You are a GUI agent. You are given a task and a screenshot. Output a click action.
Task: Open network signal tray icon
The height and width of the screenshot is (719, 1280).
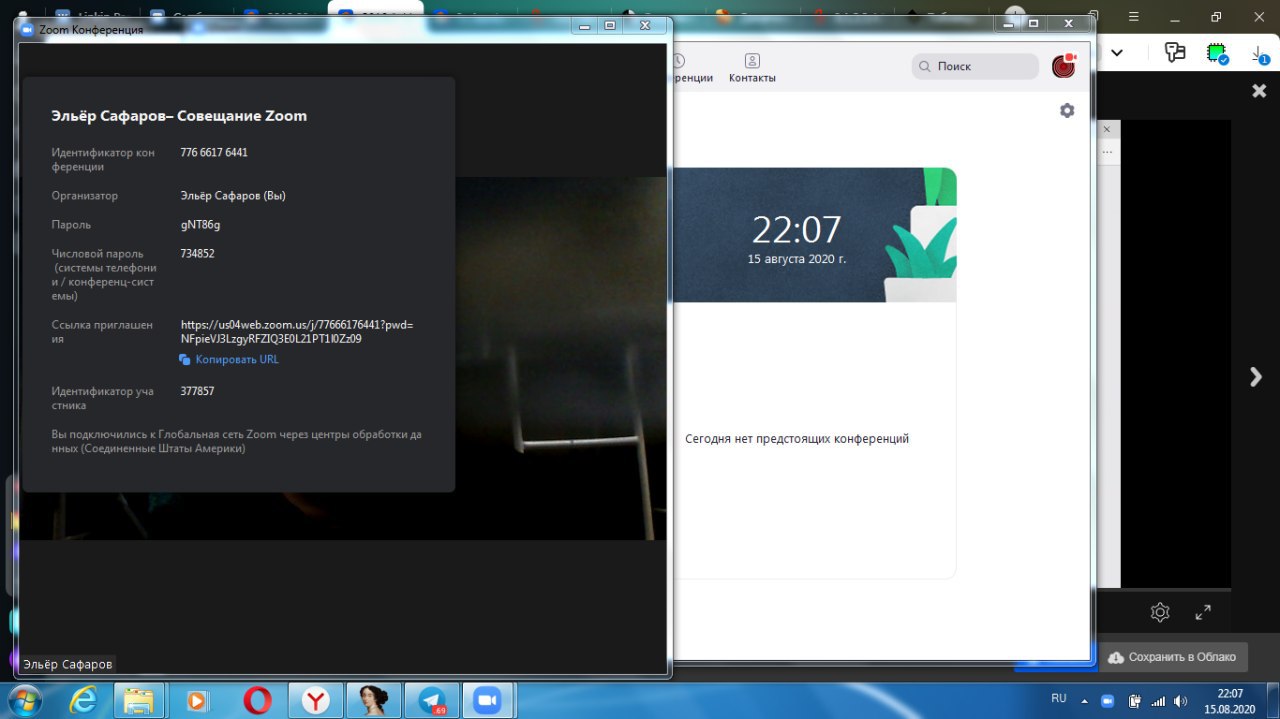point(1158,701)
